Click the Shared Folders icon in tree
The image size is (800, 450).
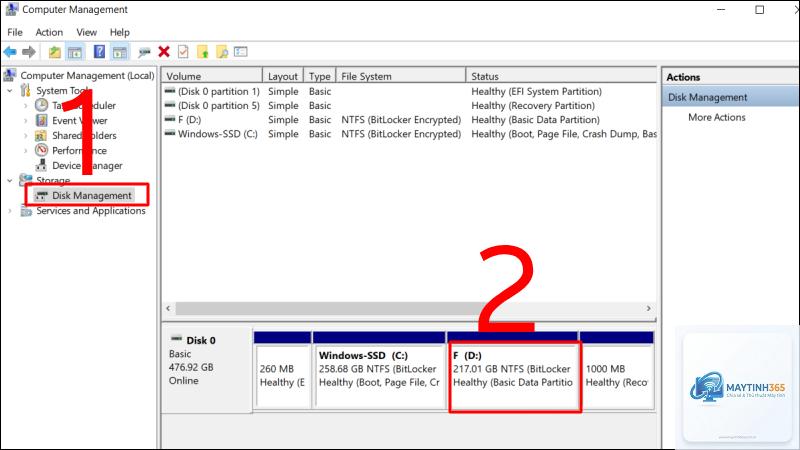click(41, 135)
